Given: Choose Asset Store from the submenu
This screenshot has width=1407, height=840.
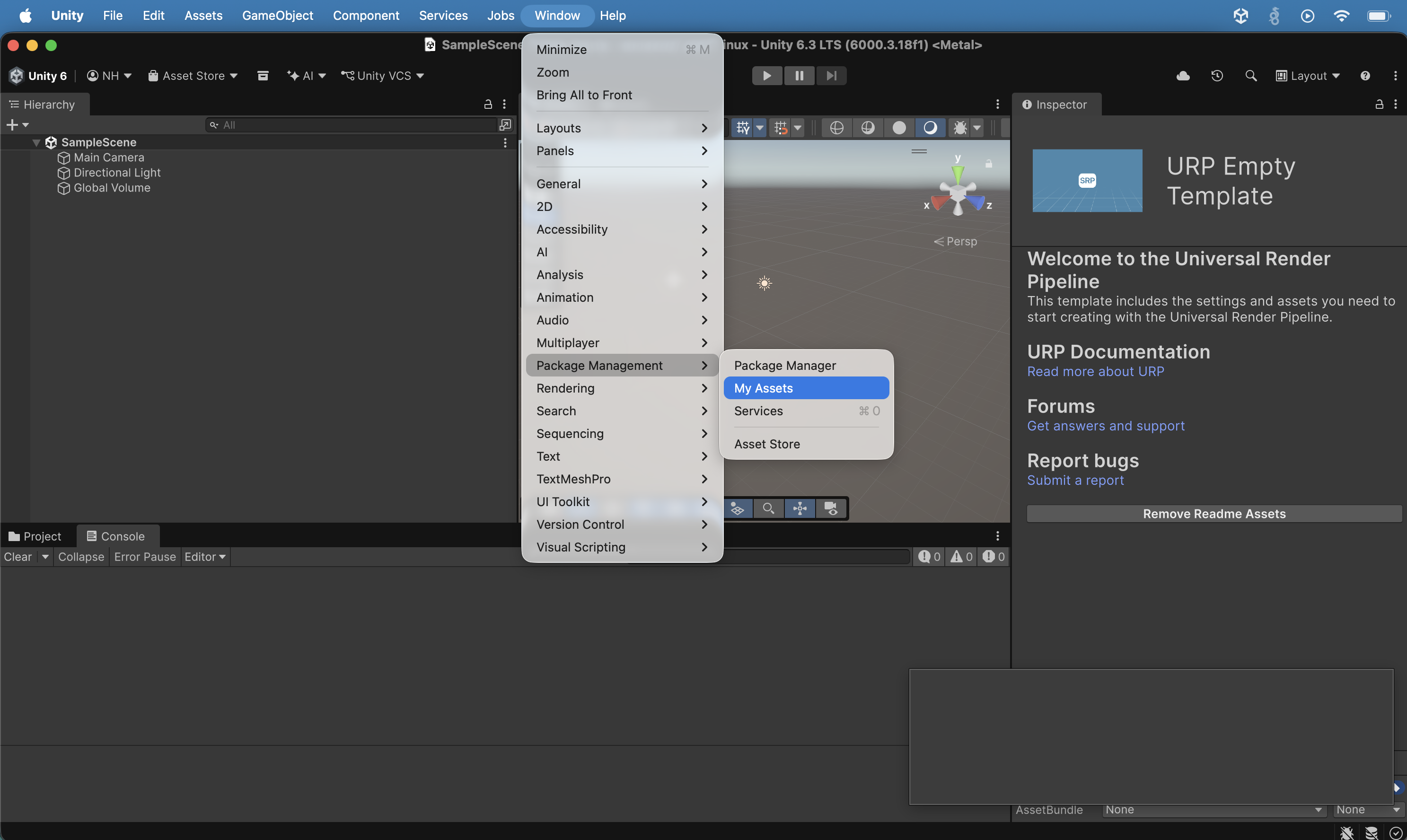Looking at the screenshot, I should click(806, 444).
